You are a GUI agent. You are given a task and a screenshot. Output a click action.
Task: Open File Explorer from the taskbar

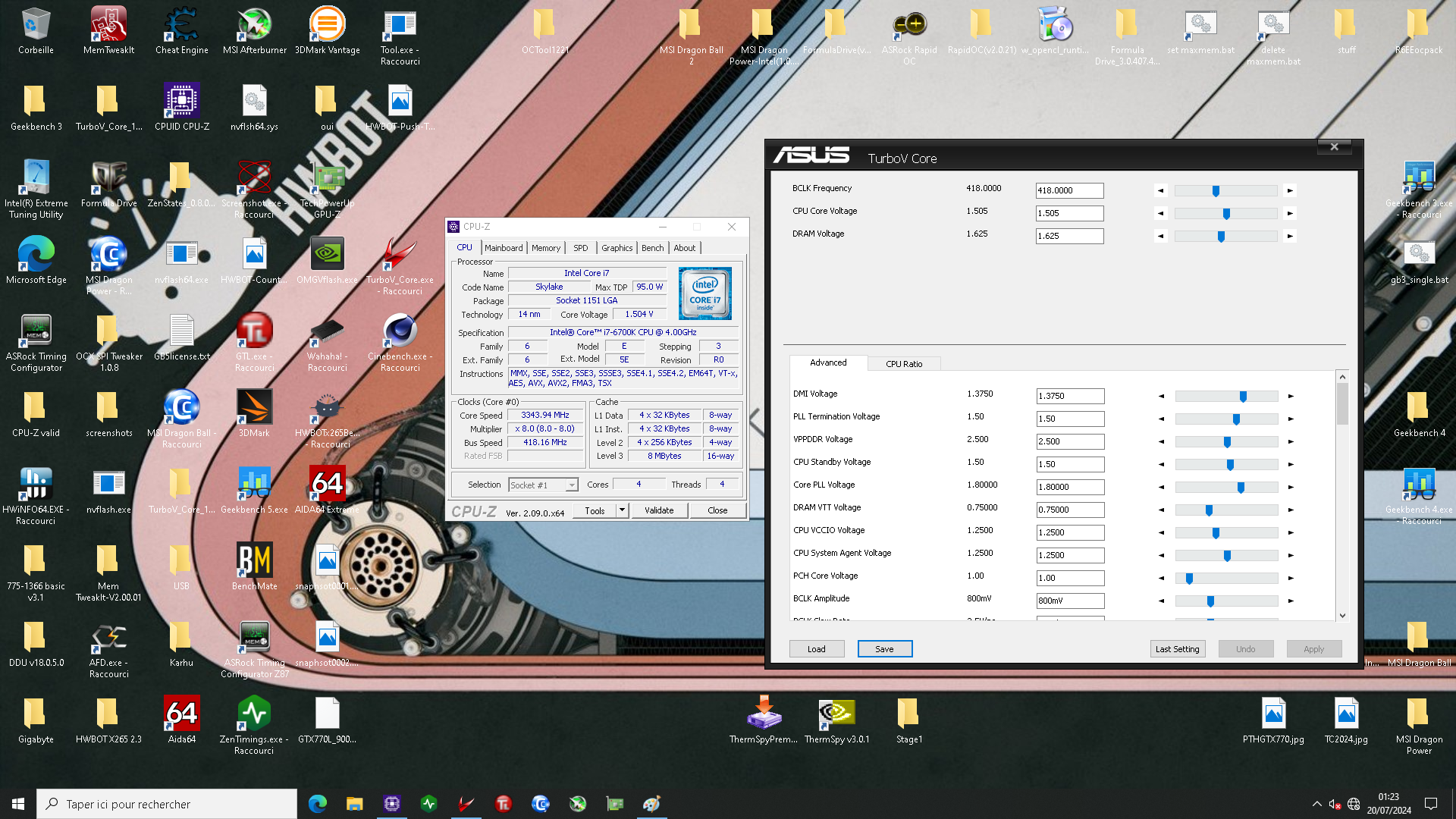(354, 804)
